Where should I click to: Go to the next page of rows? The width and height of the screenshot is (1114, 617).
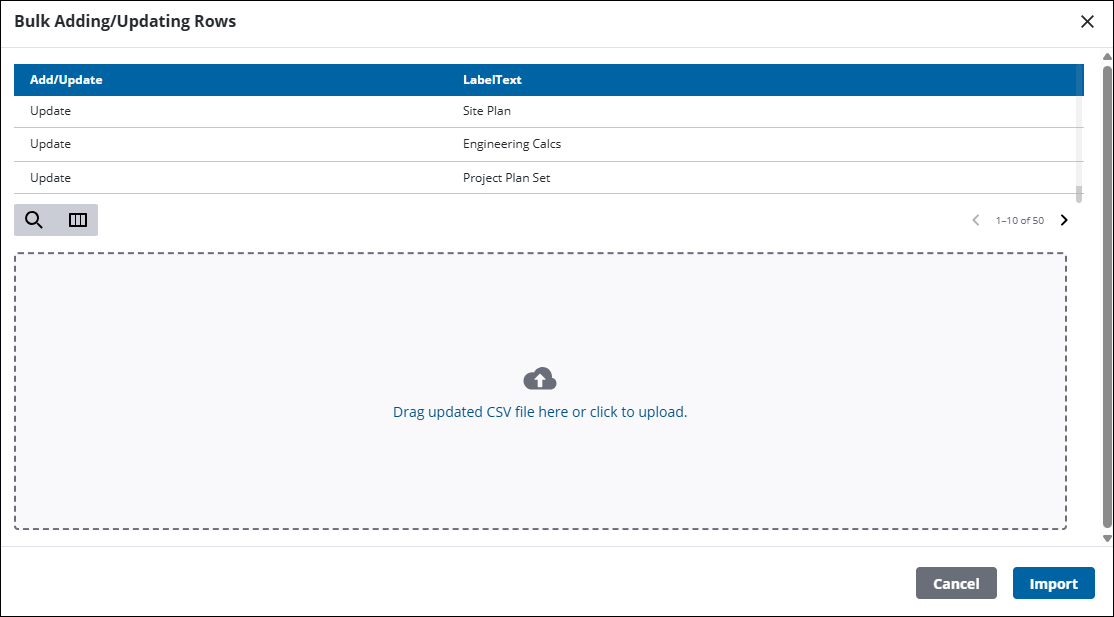point(1064,220)
